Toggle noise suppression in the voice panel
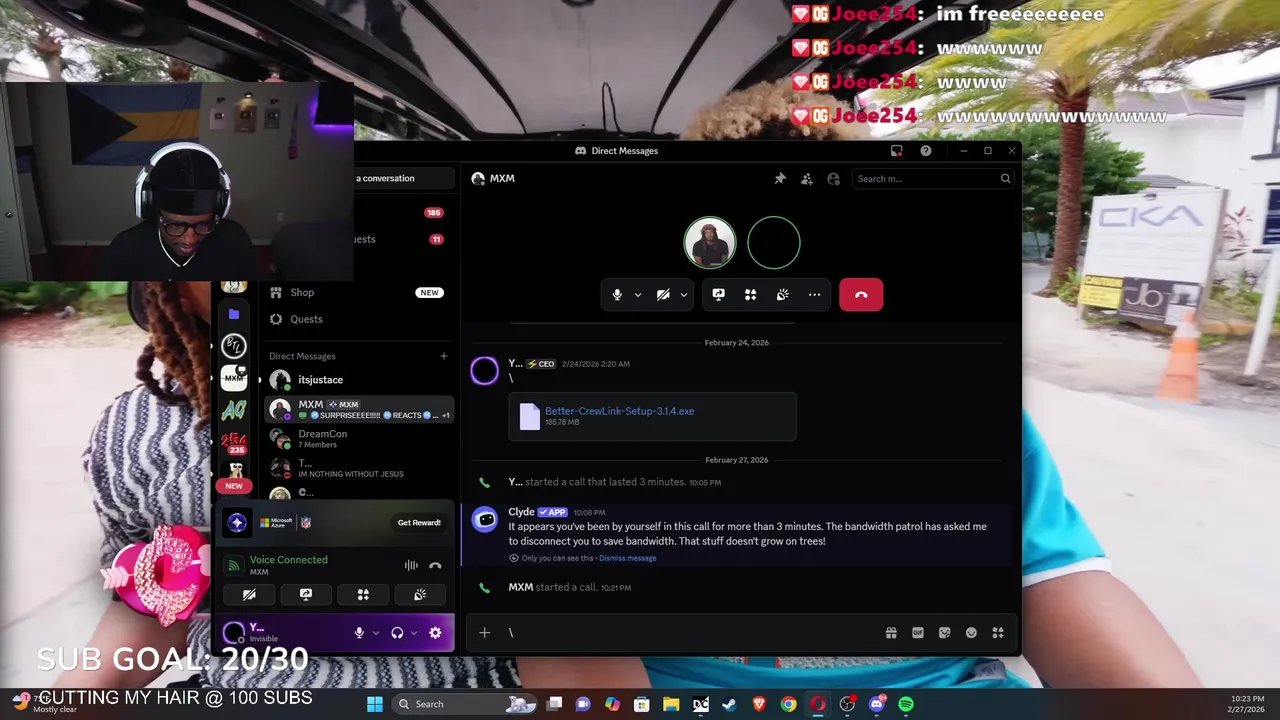Image resolution: width=1280 pixels, height=720 pixels. 411,565
